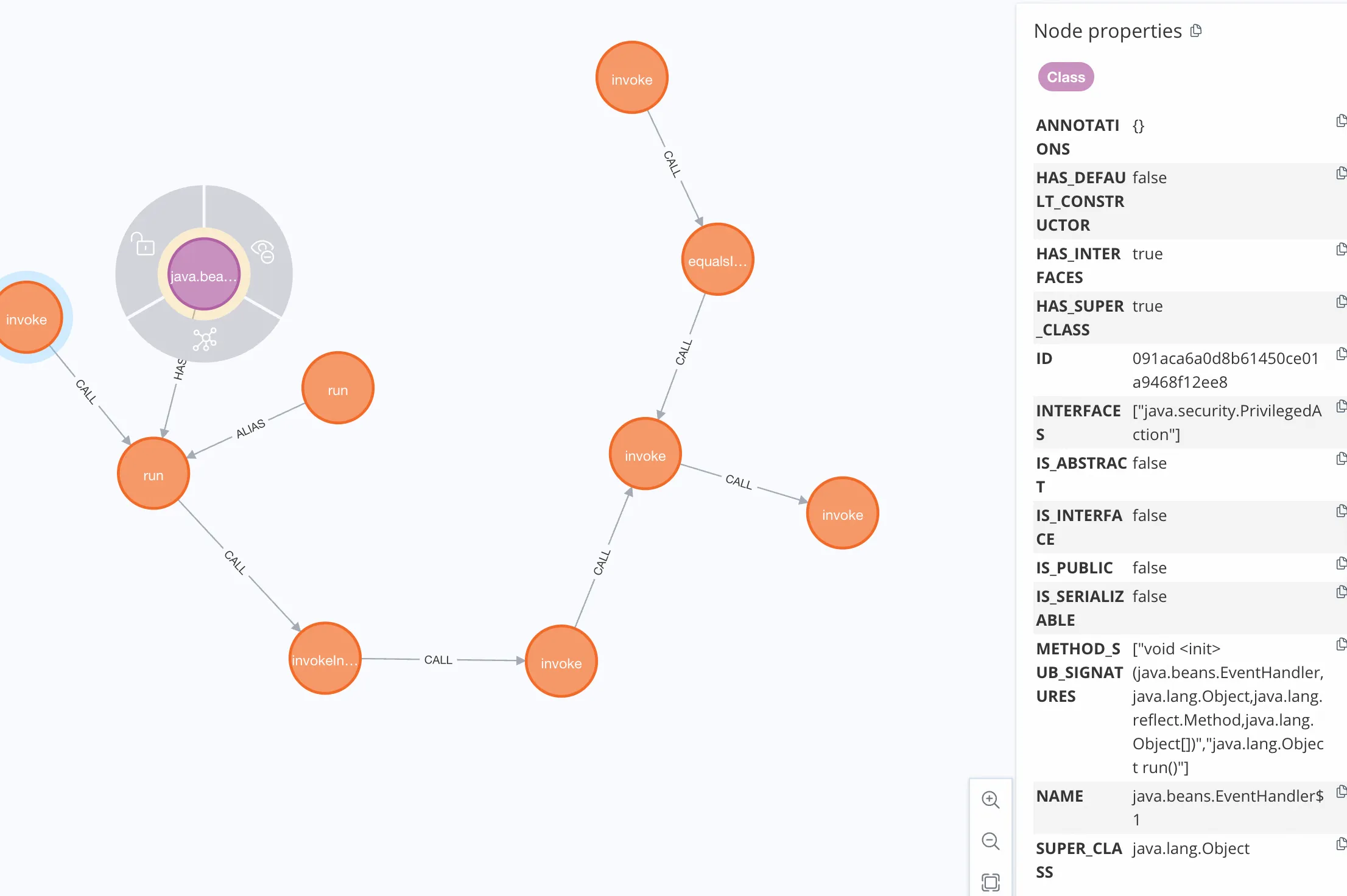Copy the NAME property value
This screenshot has width=1347, height=896.
coord(1340,793)
